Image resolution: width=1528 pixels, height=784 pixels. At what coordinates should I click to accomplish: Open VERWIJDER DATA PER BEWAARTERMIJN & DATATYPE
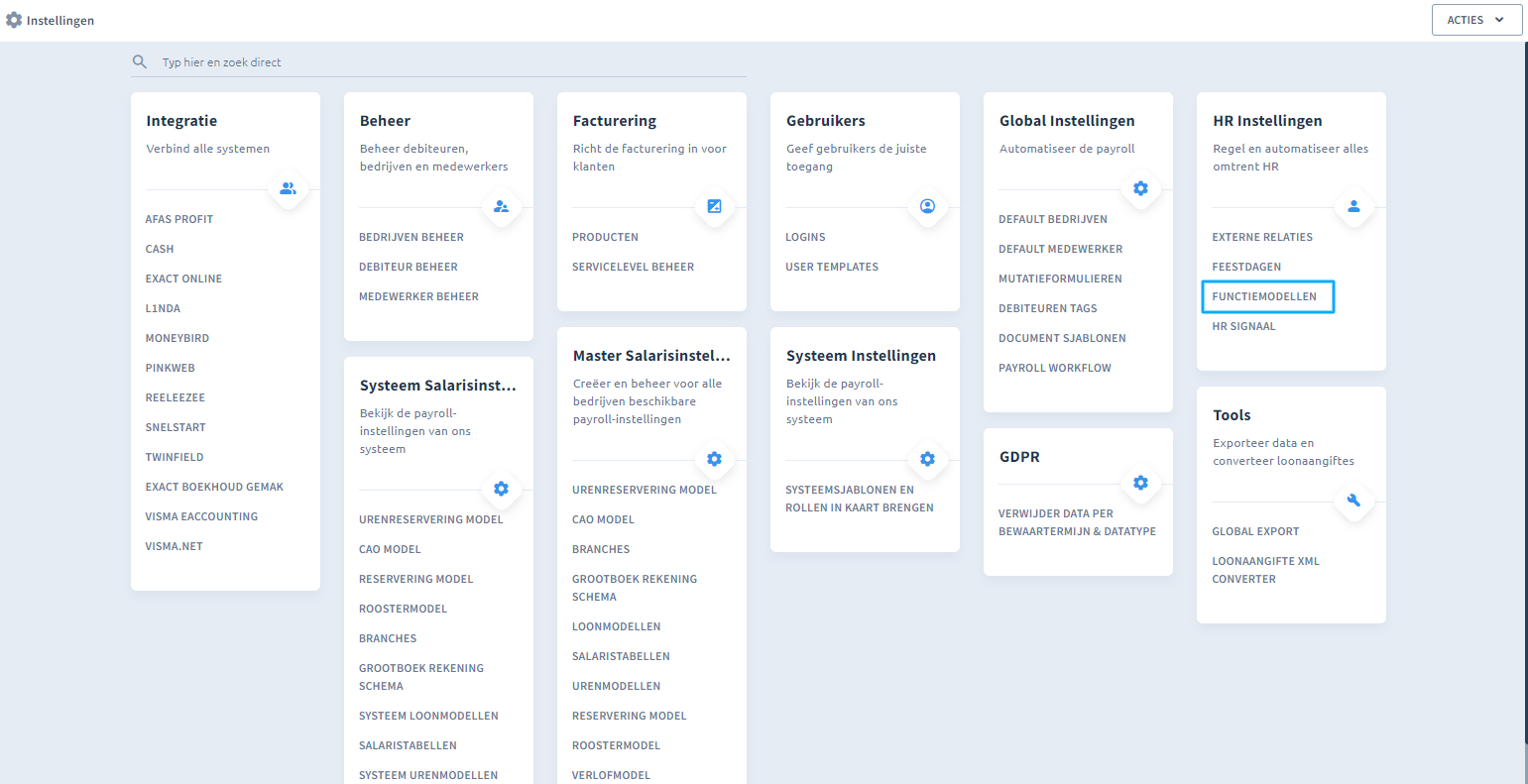tap(1077, 522)
